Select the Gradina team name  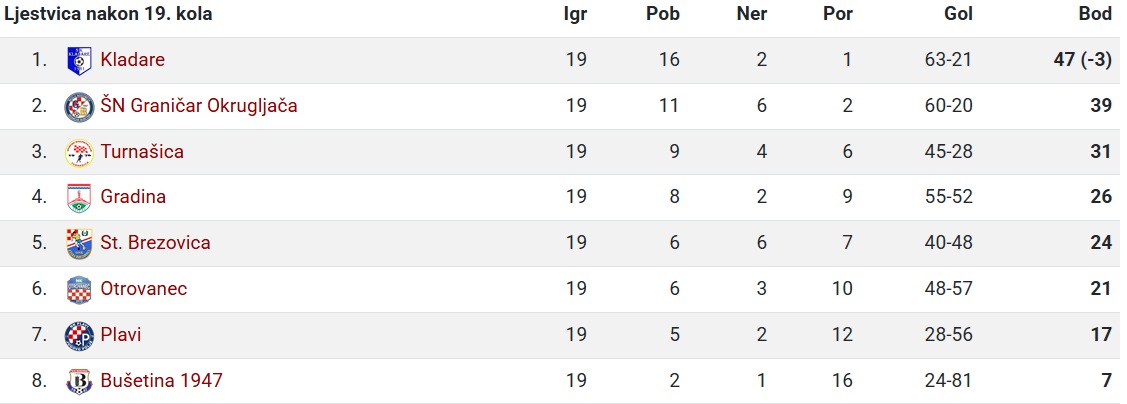[x=133, y=196]
